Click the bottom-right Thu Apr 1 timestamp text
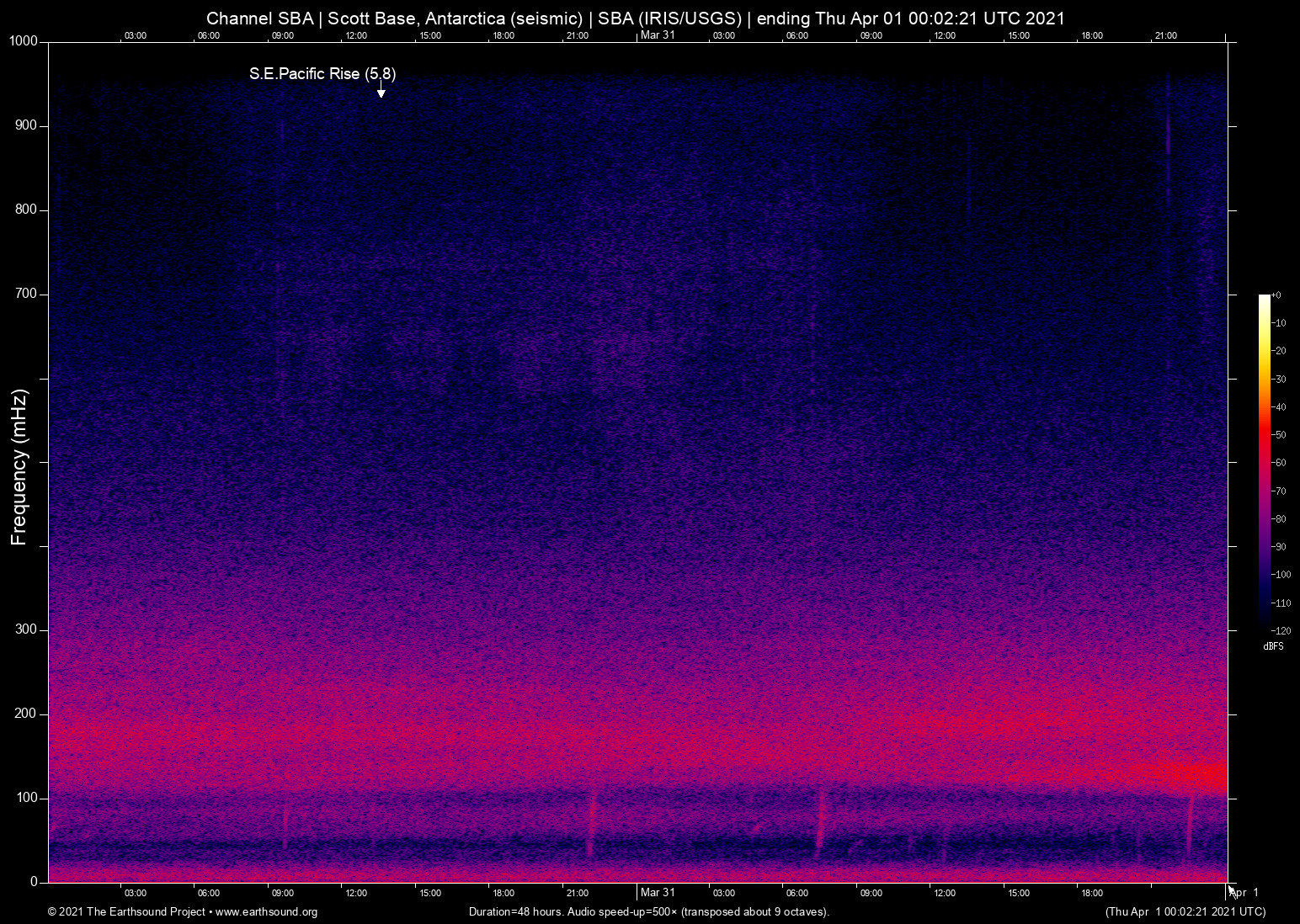 coord(1185,912)
